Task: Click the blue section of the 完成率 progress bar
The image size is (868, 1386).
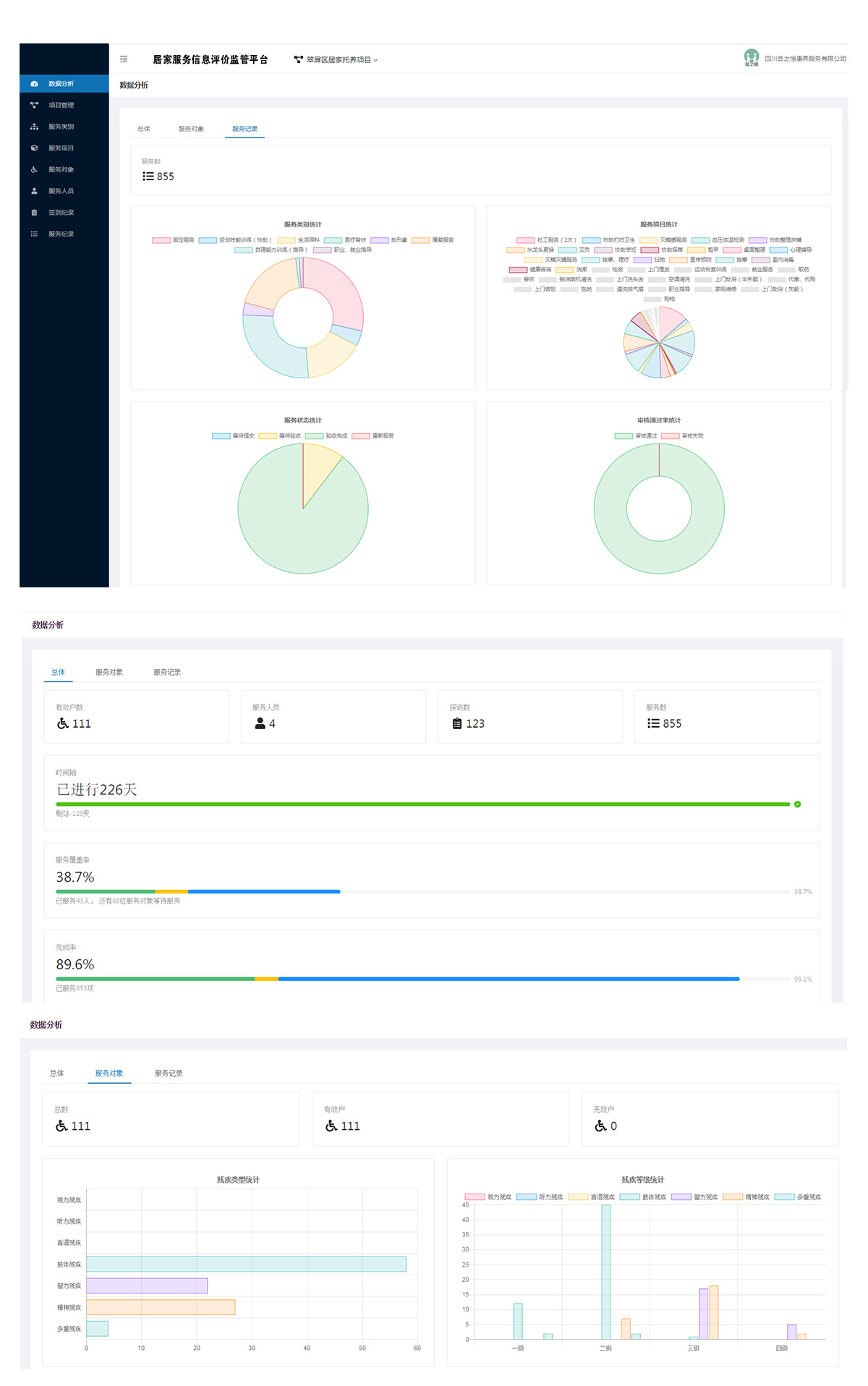Action: click(x=506, y=979)
